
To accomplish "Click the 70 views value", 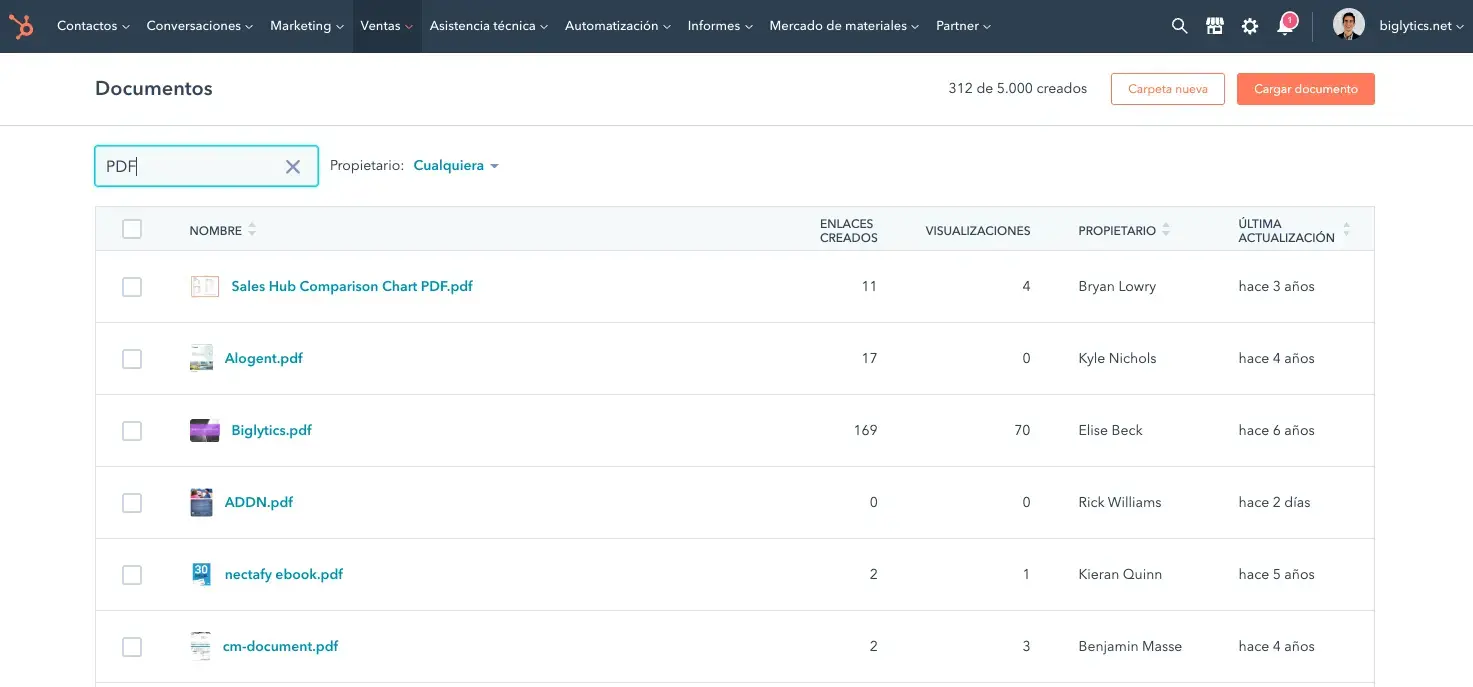I will click(1022, 430).
